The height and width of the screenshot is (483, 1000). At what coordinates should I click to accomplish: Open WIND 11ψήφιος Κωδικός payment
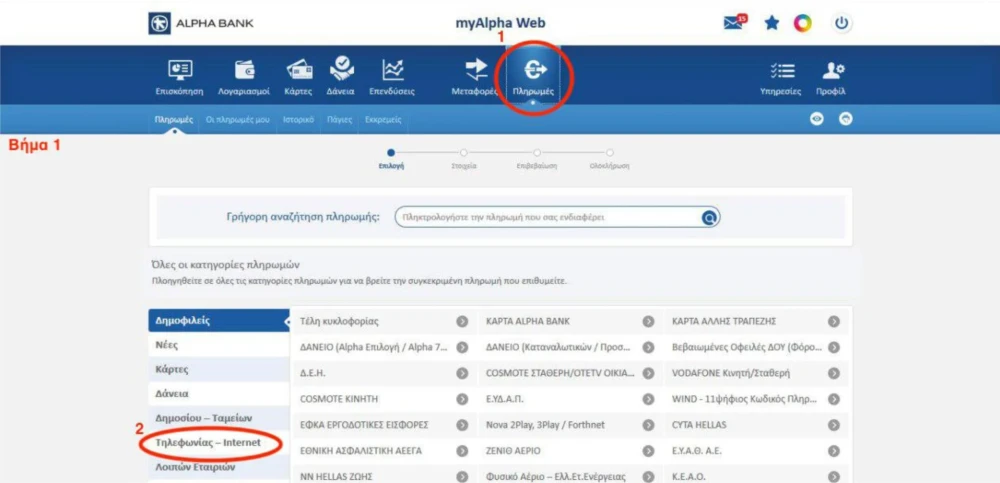point(755,399)
